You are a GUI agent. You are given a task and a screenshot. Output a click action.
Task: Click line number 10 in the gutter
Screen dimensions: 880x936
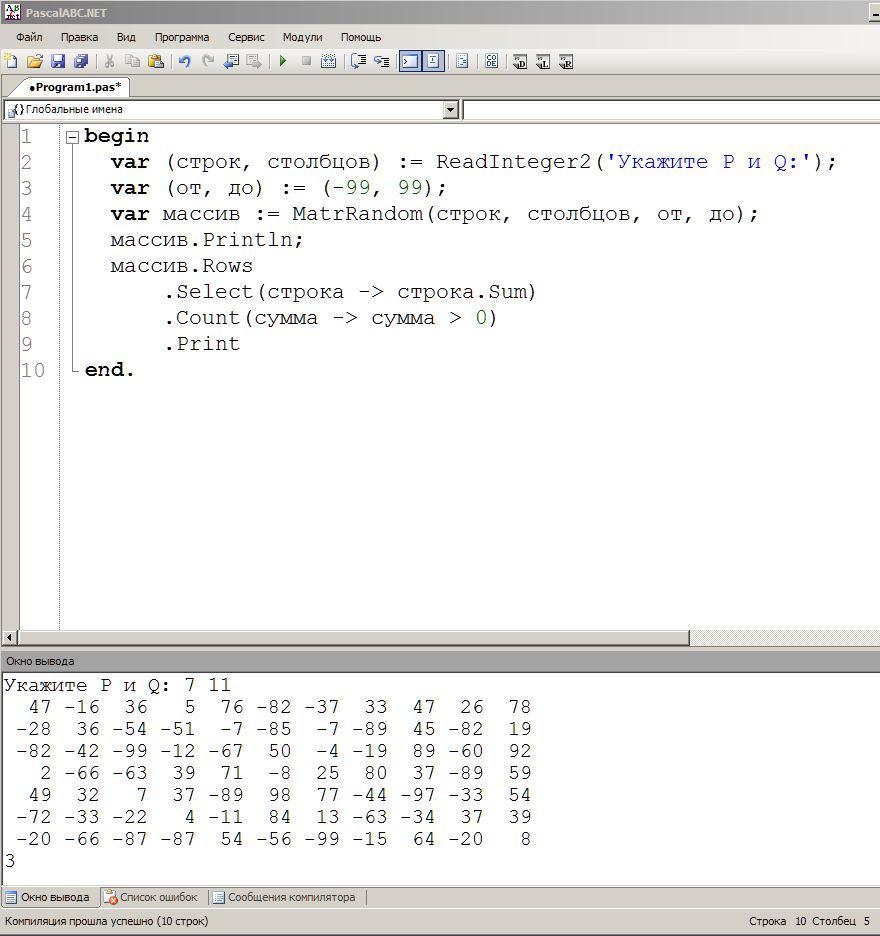[x=33, y=370]
